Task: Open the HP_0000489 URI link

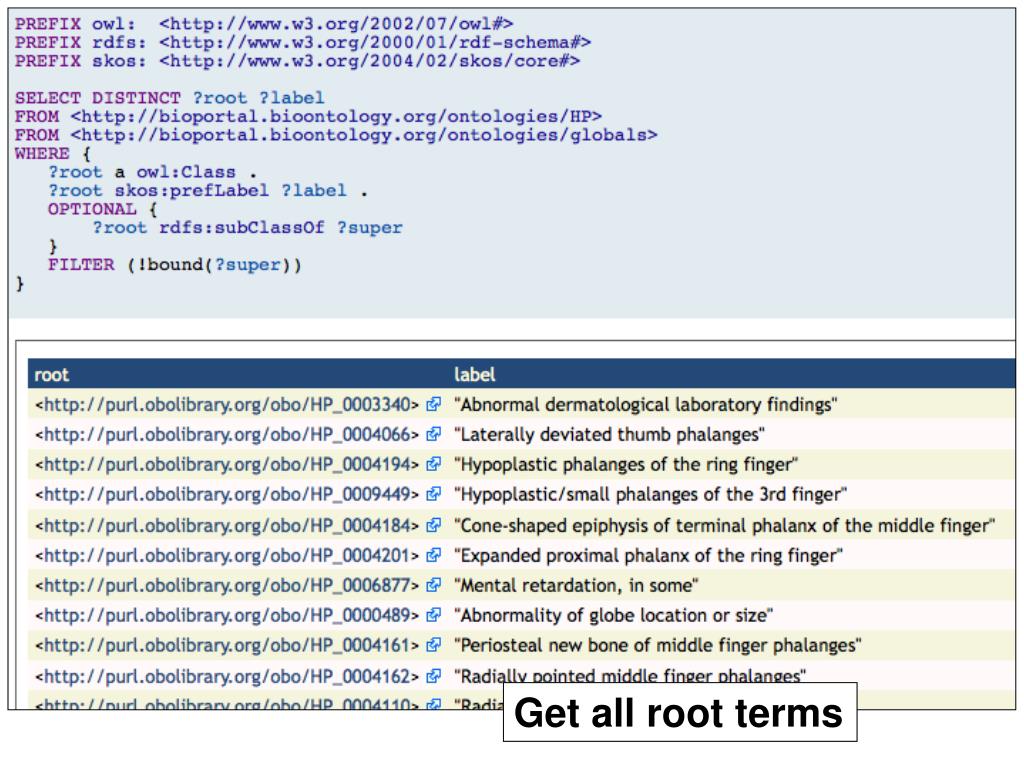Action: [x=227, y=616]
